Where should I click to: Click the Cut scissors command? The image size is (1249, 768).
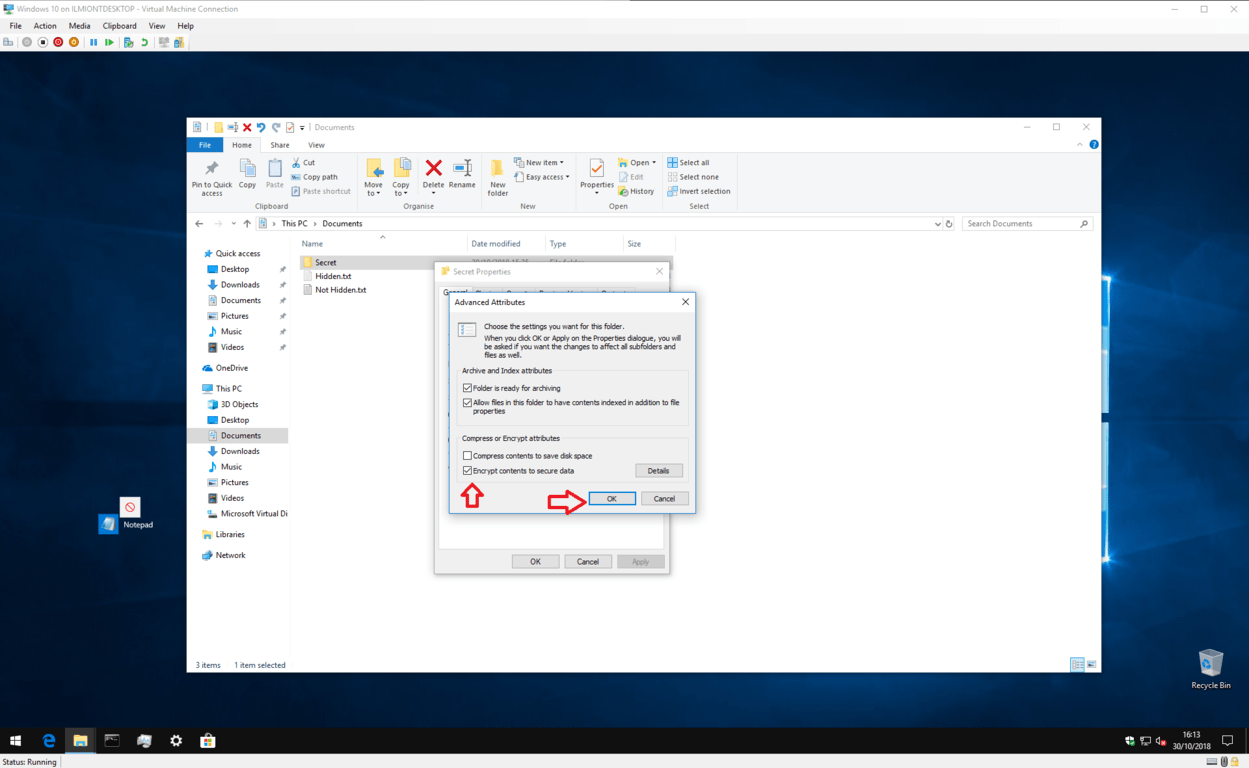pos(304,162)
